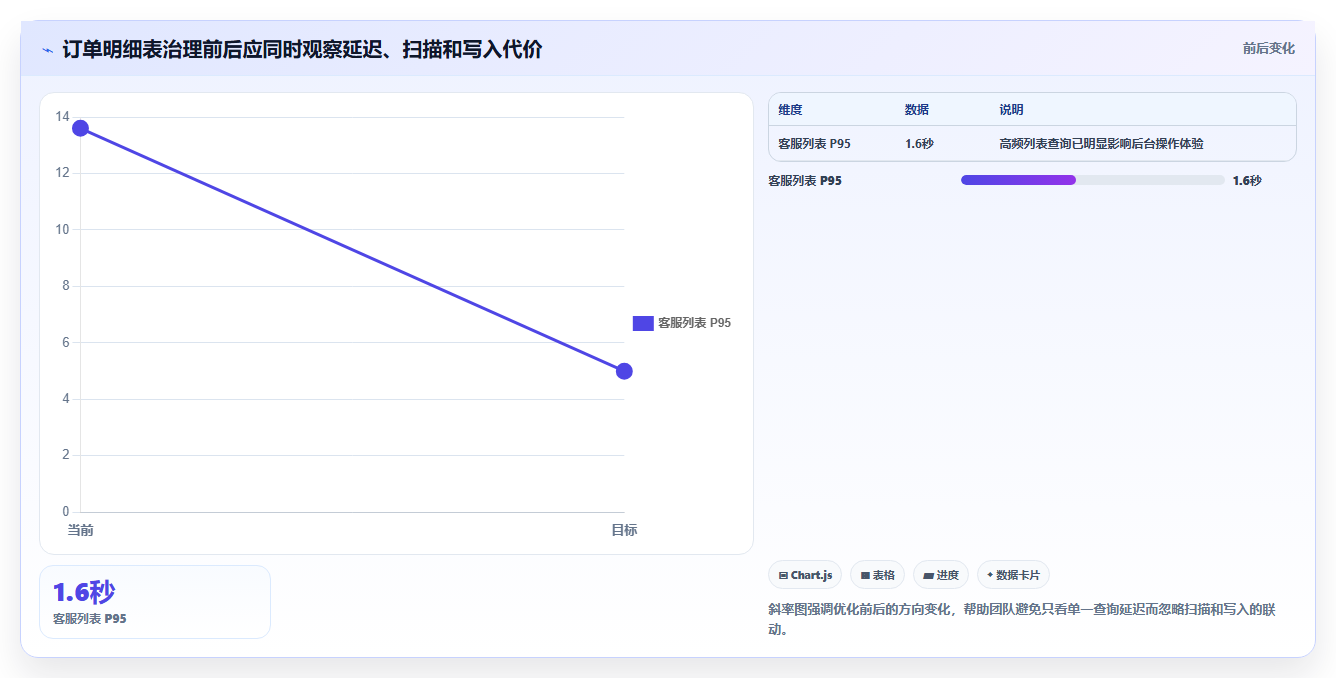
Task: Click the lightning icon beside the title
Action: (48, 50)
